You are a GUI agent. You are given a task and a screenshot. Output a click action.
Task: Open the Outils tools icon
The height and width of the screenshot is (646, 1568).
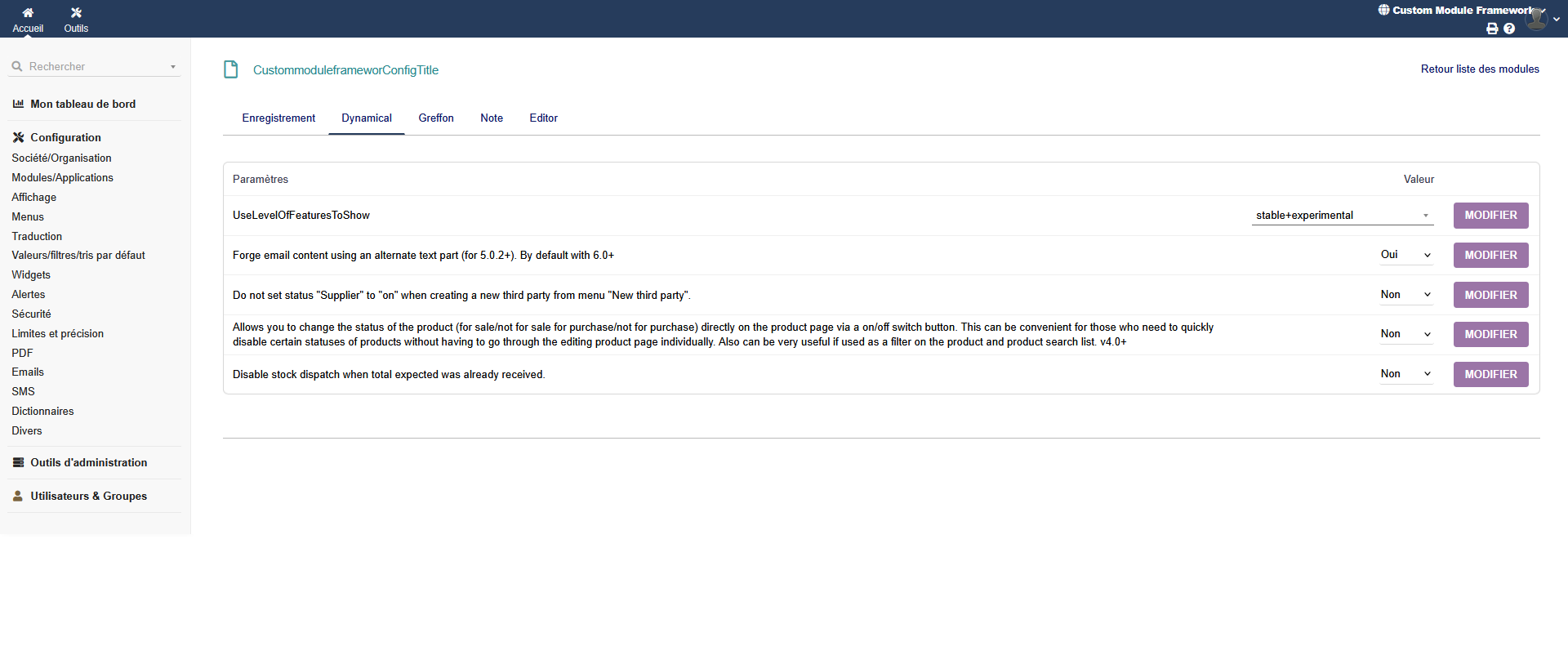(x=76, y=13)
